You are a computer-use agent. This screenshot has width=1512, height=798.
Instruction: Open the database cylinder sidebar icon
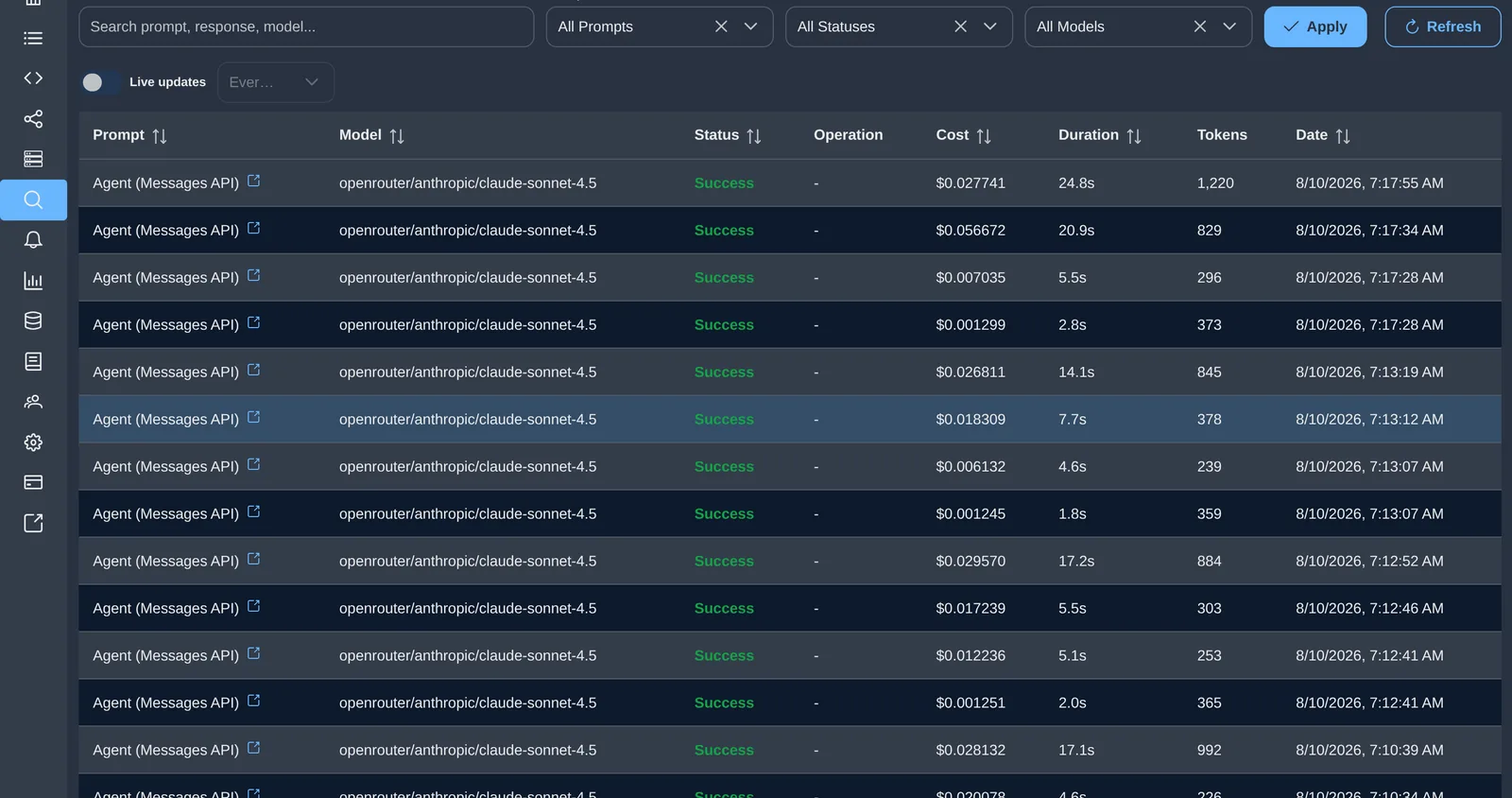(x=33, y=321)
